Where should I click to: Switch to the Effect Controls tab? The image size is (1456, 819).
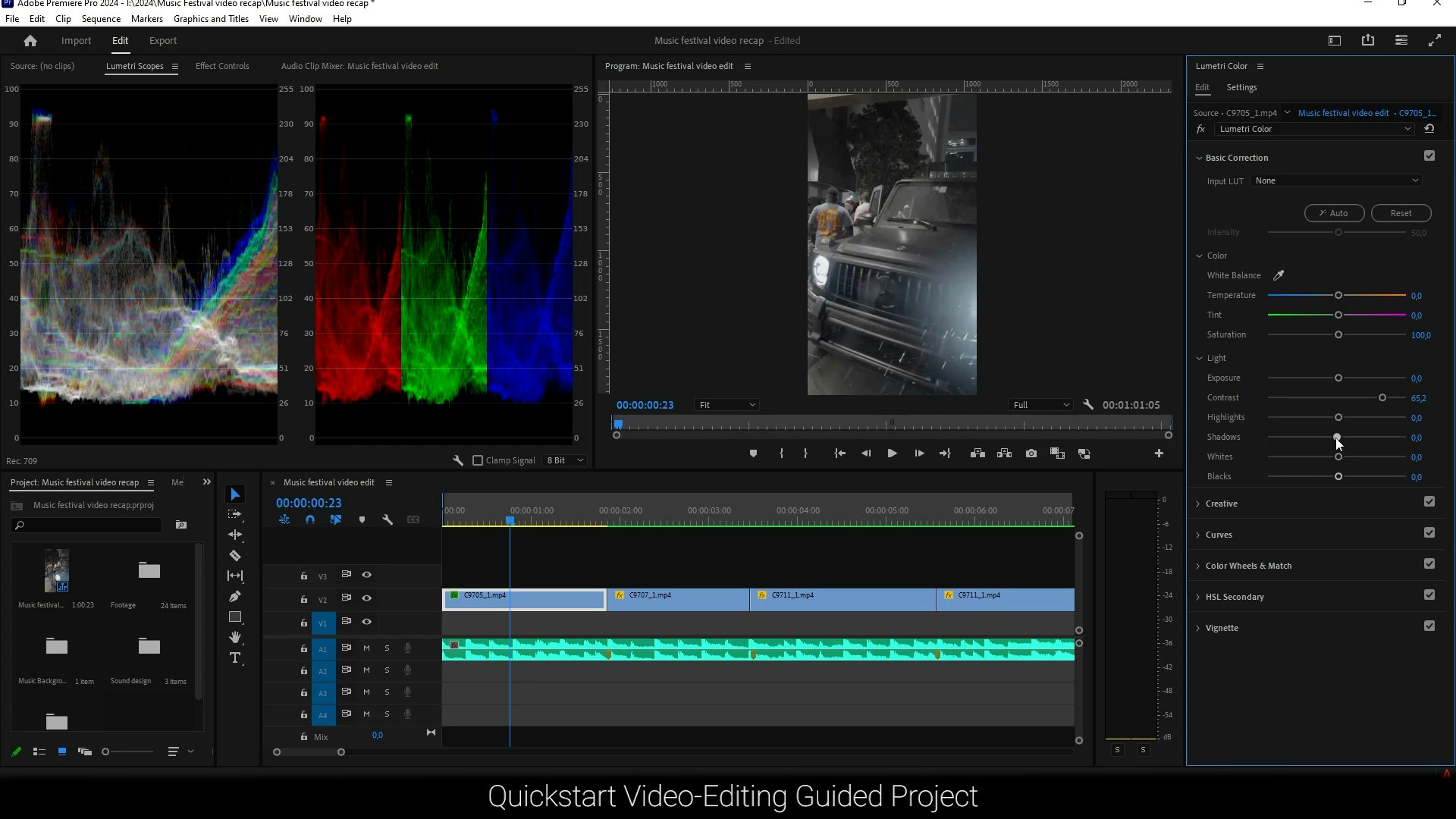point(222,66)
